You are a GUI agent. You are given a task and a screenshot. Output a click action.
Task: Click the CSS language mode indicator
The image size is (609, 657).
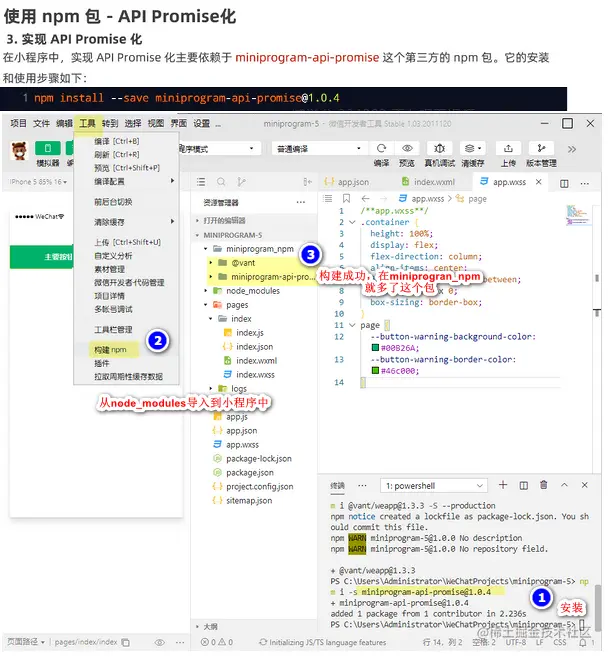(560, 642)
